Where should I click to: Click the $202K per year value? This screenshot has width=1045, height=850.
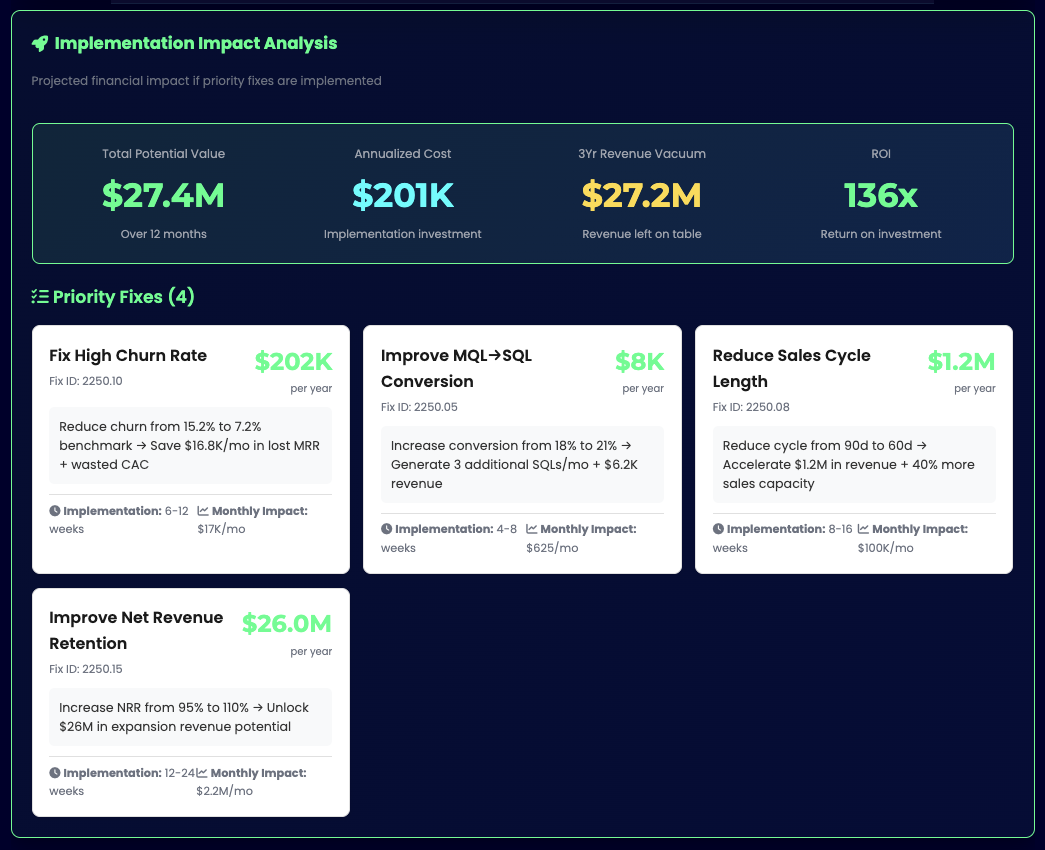(x=294, y=360)
